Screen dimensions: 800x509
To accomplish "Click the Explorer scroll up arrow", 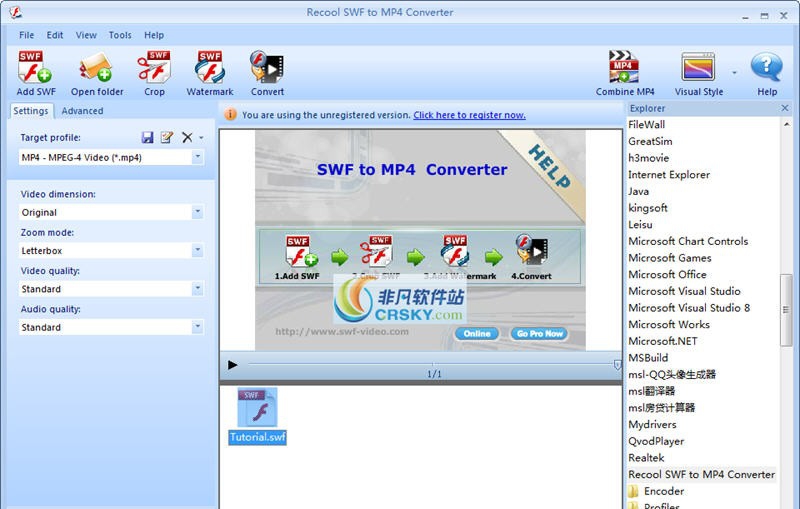I will click(786, 124).
